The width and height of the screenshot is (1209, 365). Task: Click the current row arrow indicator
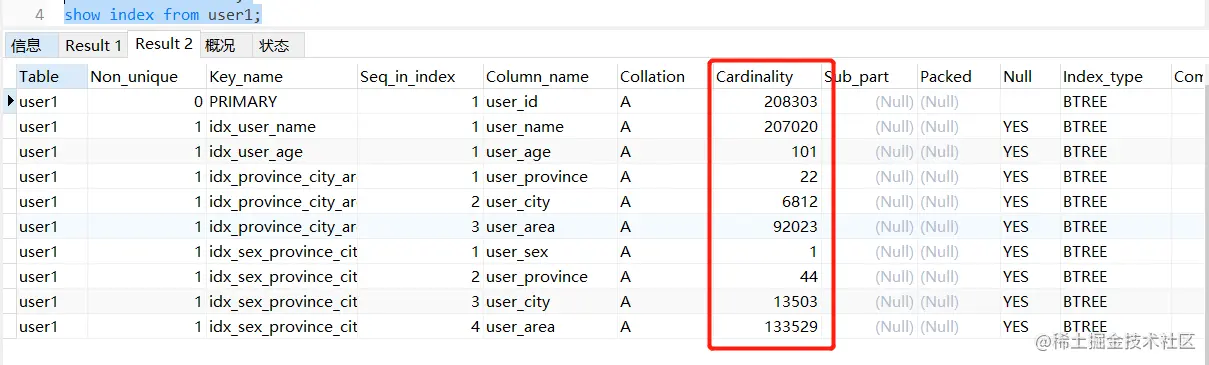(10, 101)
